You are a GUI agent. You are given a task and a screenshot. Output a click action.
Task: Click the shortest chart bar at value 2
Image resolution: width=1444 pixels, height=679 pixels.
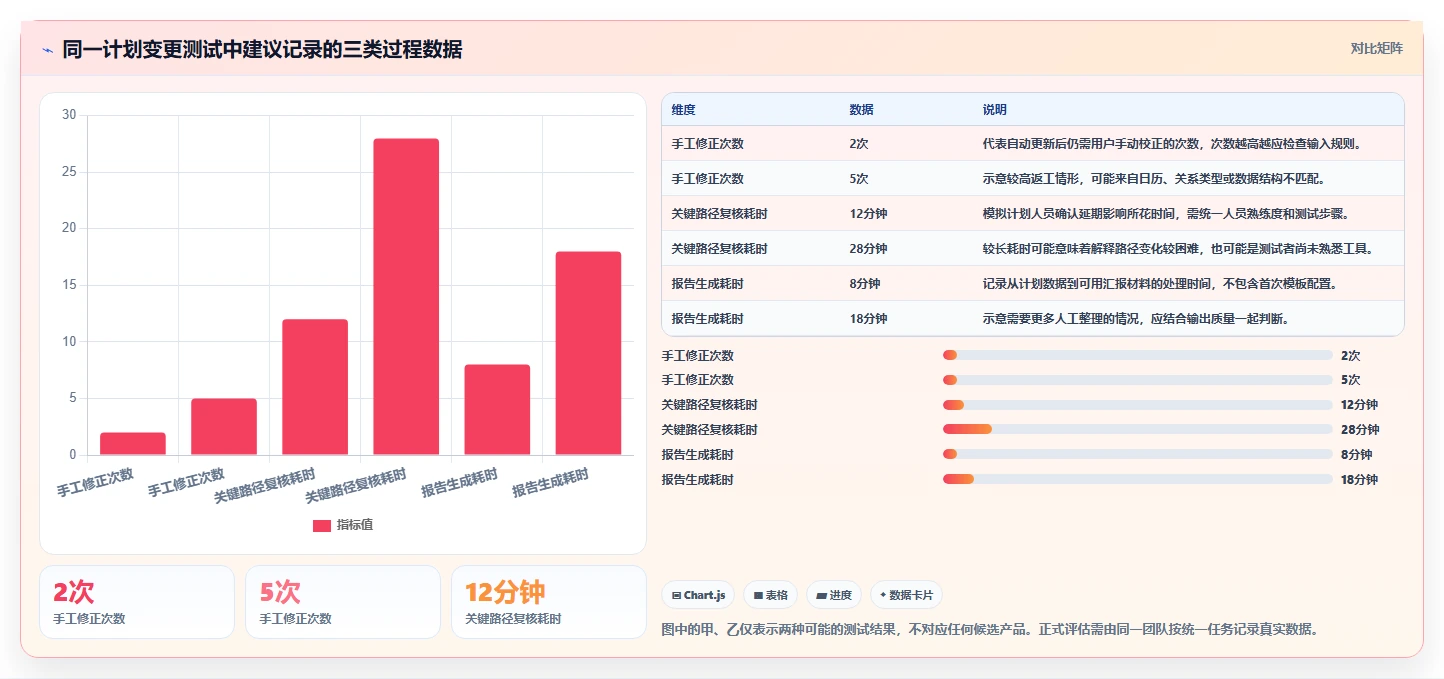tap(133, 444)
